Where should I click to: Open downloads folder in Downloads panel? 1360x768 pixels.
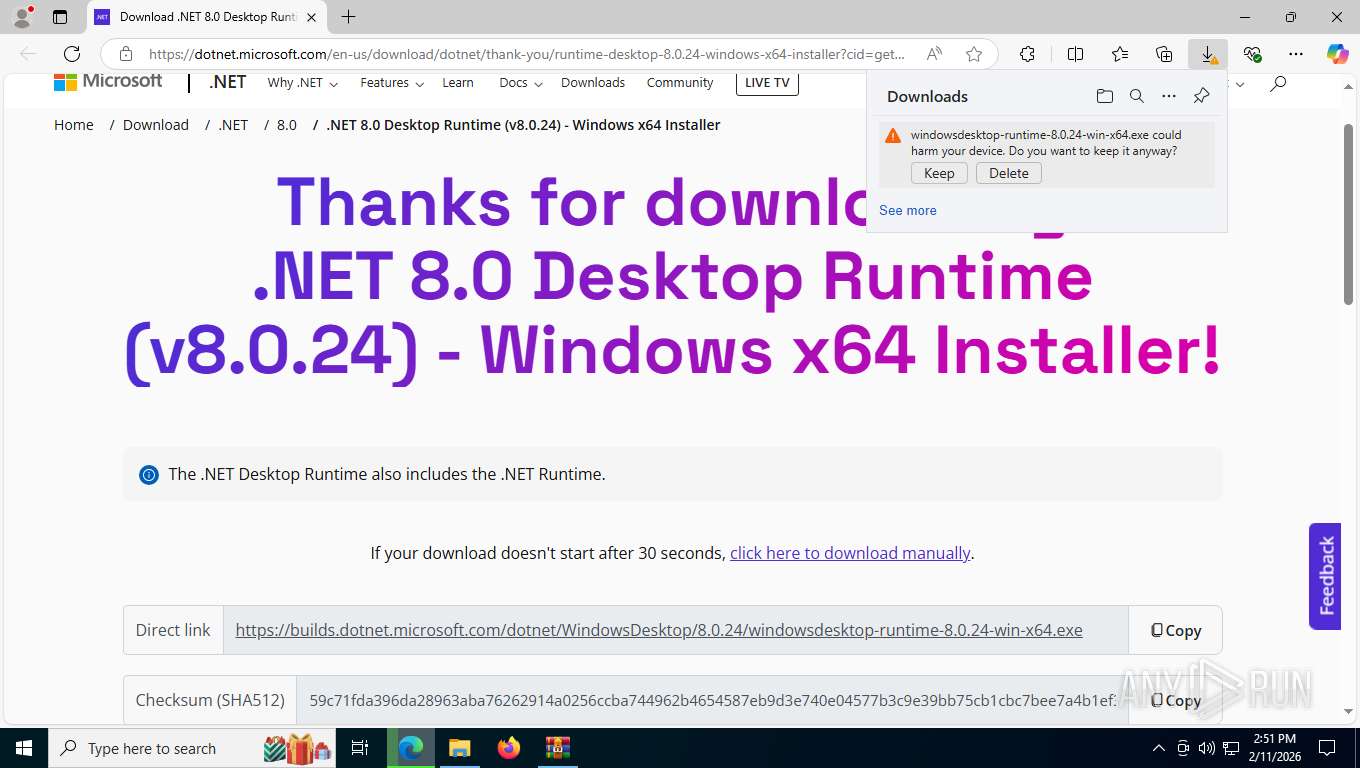(x=1104, y=96)
